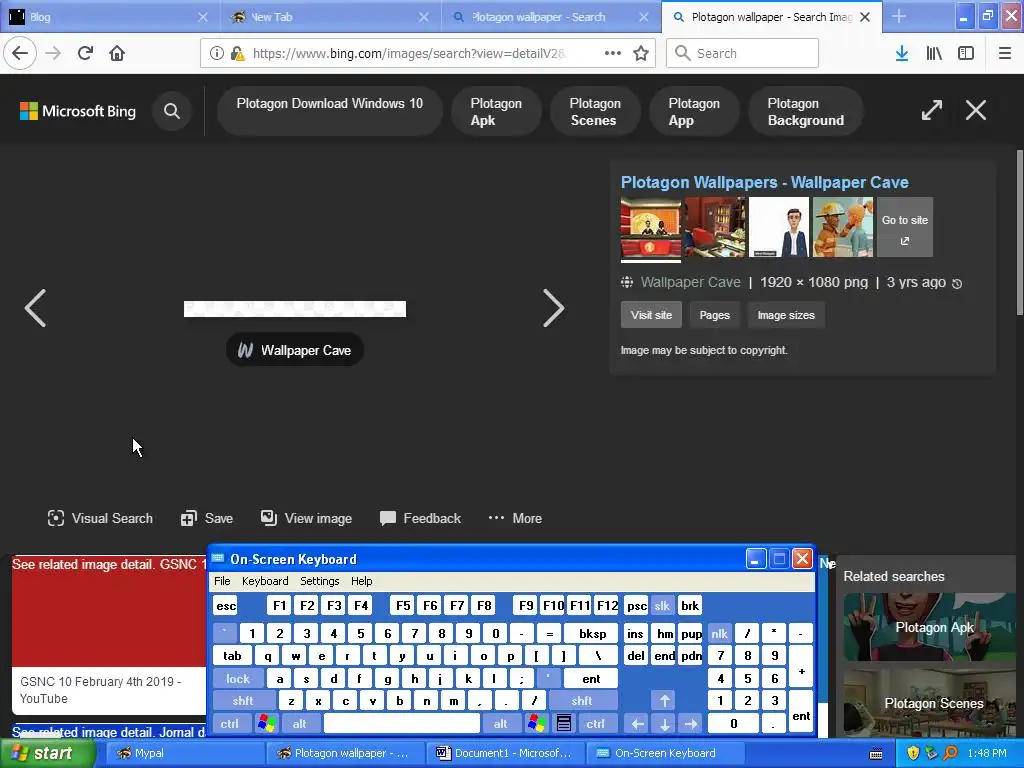The height and width of the screenshot is (768, 1024).
Task: Click the Plotagon Background suggestion chip
Action: [806, 111]
